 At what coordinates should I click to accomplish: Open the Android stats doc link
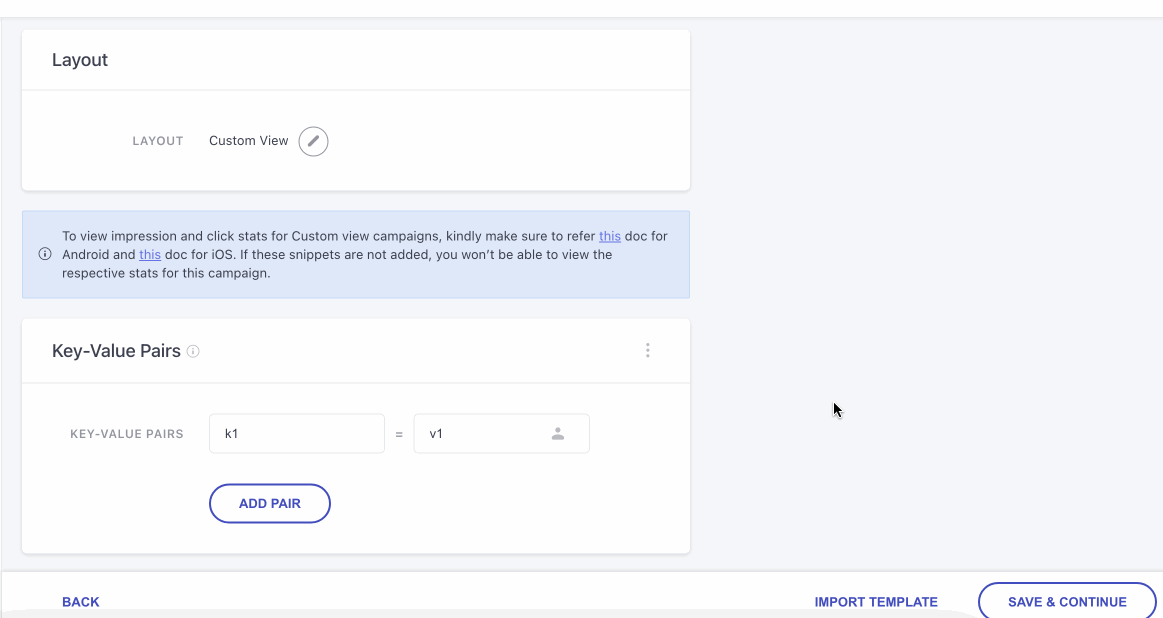coord(610,236)
